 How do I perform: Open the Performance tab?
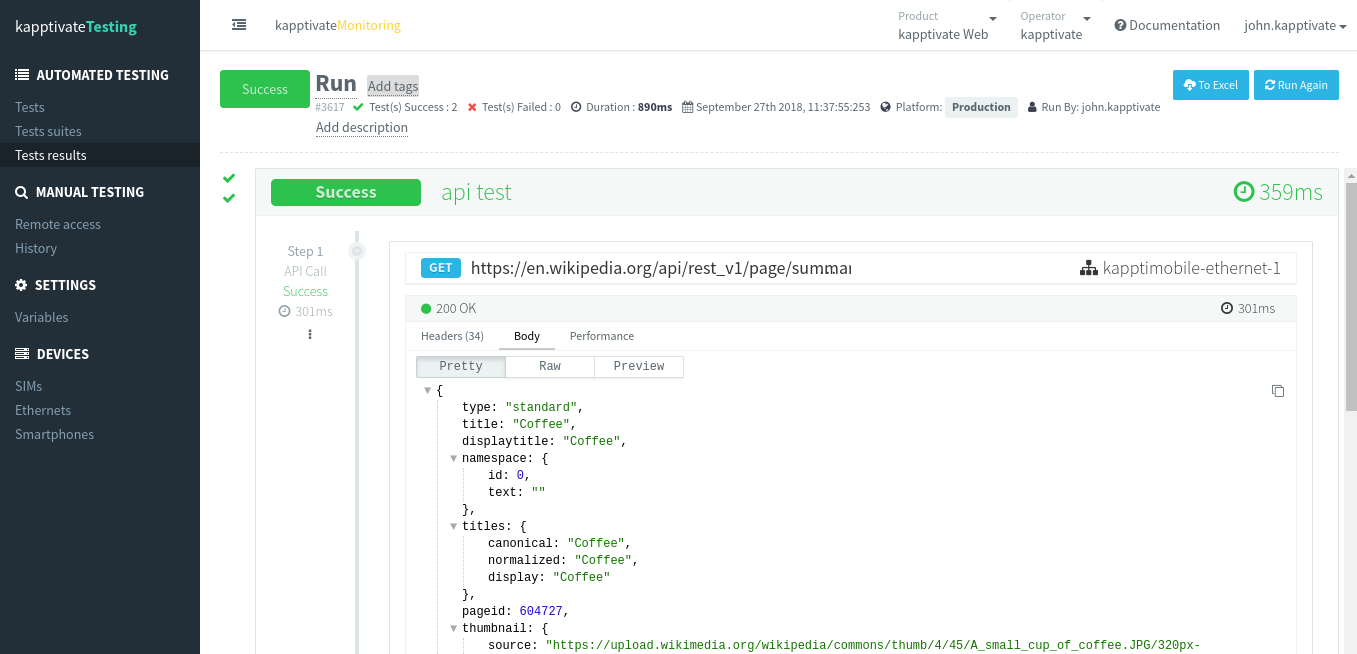click(601, 336)
